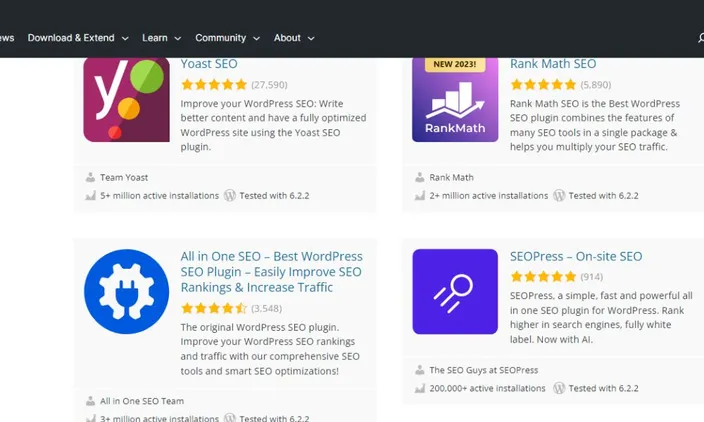Click the Team Yoast author person icon

tap(90, 177)
